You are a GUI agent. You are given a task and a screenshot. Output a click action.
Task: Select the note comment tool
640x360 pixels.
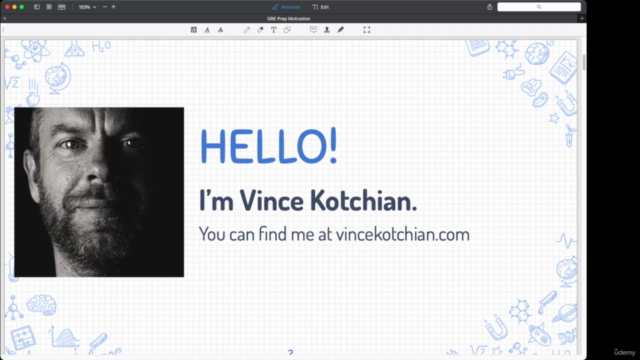tap(313, 30)
